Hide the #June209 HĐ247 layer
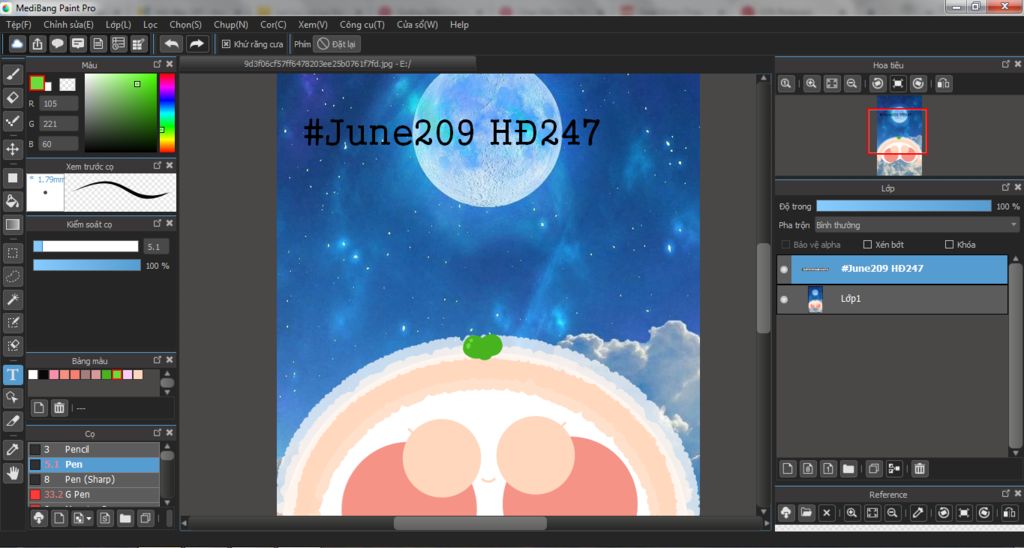This screenshot has width=1024, height=548. (784, 269)
